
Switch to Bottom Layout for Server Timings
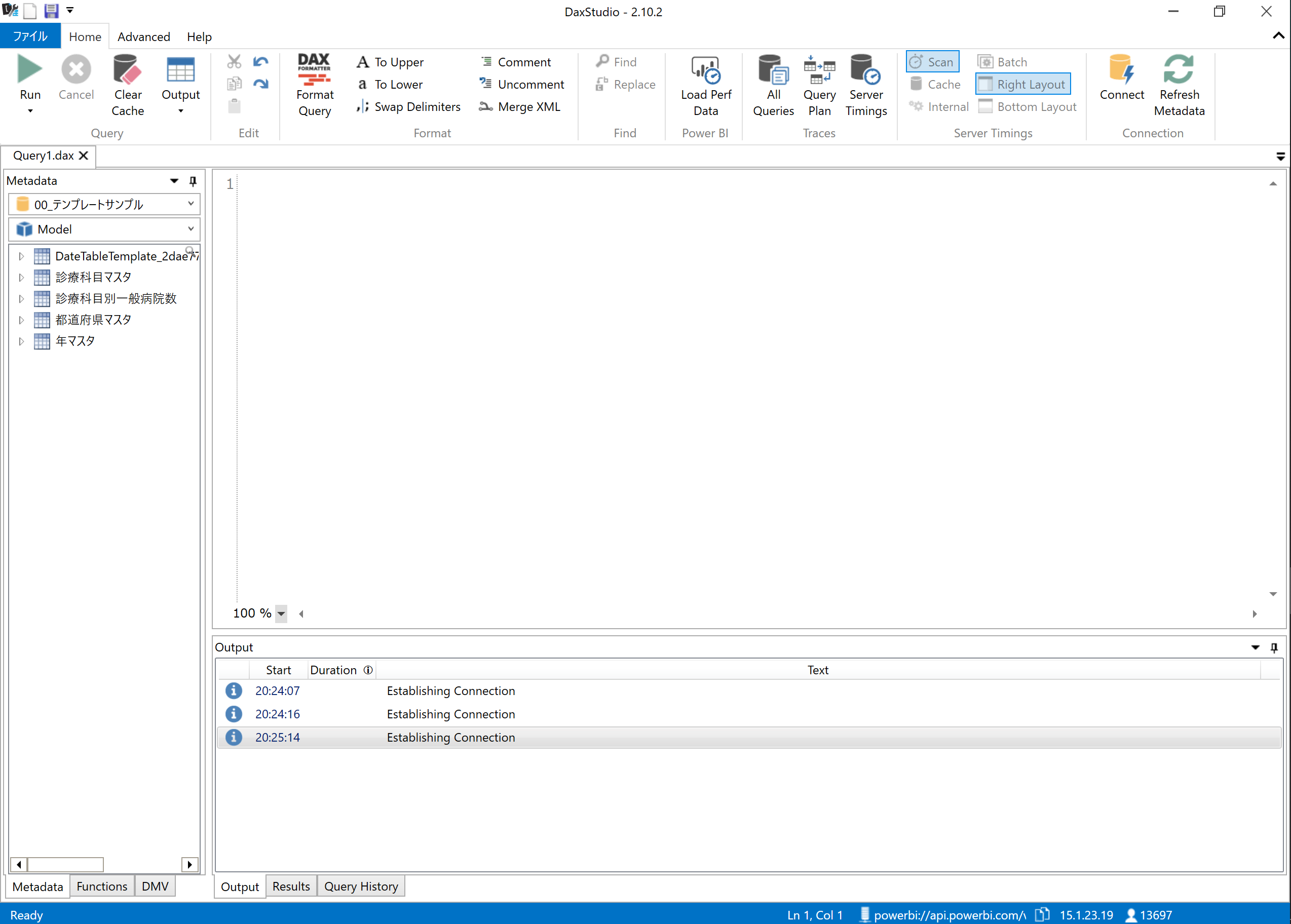pyautogui.click(x=1028, y=106)
